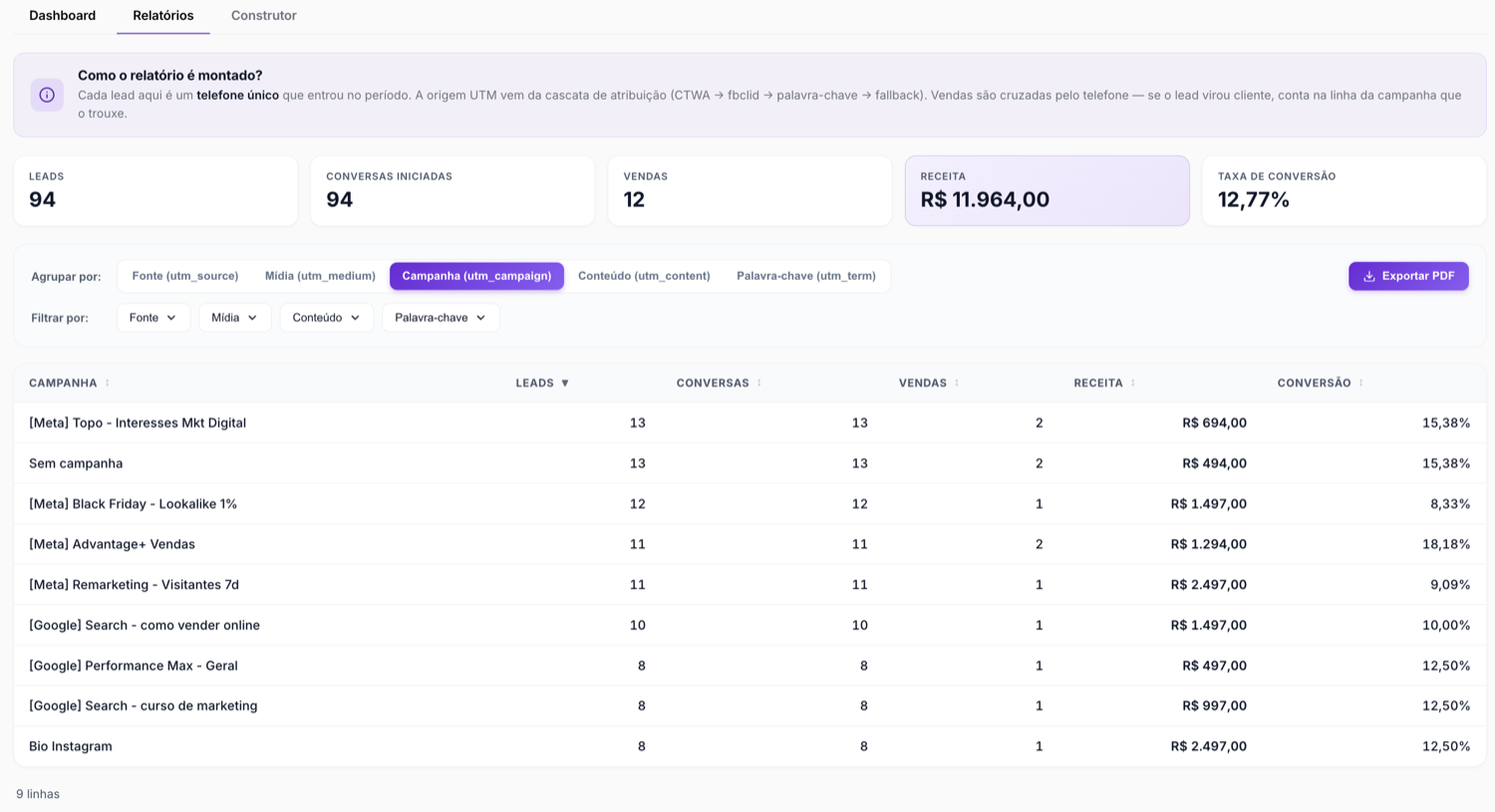Click the Exportar PDF button
Viewport: 1495px width, 812px height.
(1408, 276)
